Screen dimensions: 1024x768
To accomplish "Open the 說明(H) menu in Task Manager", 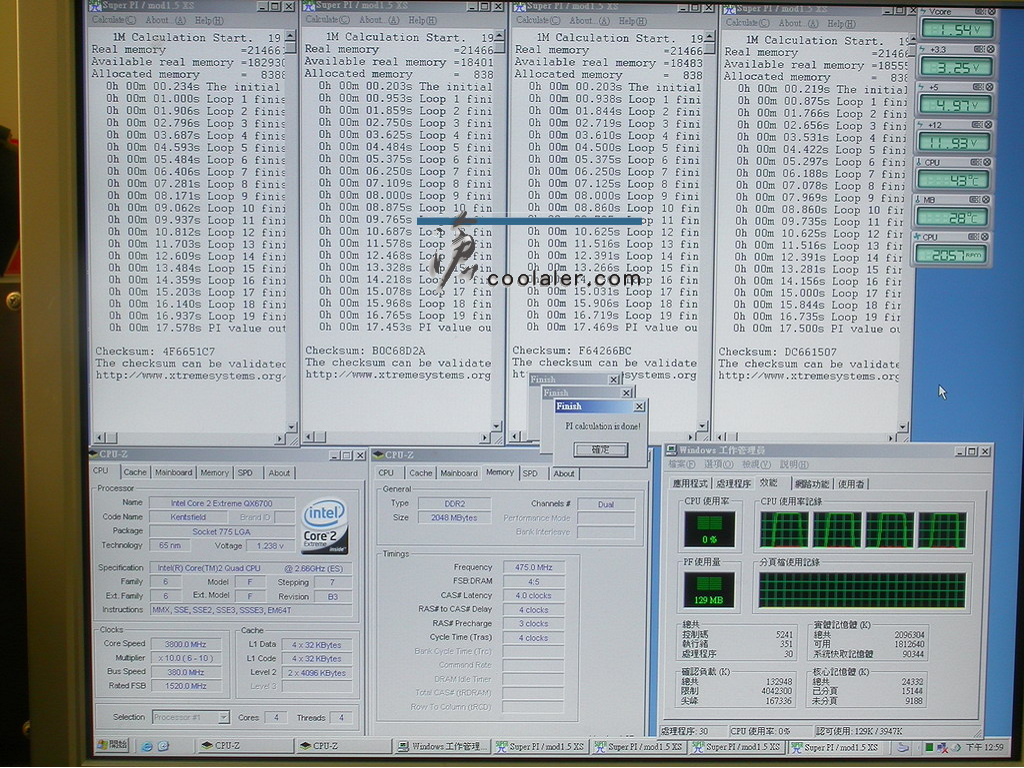I will 793,465.
